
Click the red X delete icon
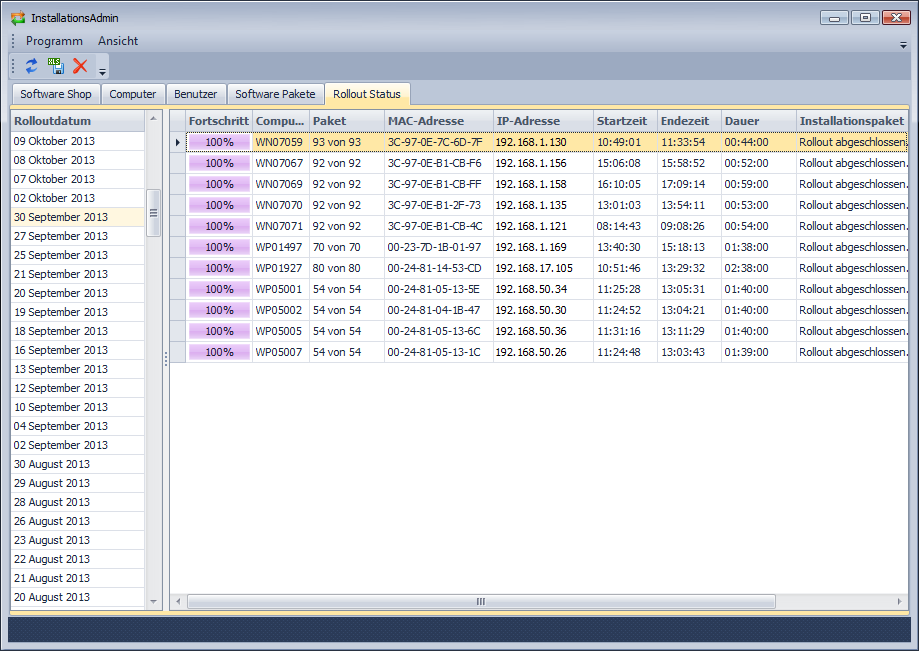(80, 66)
